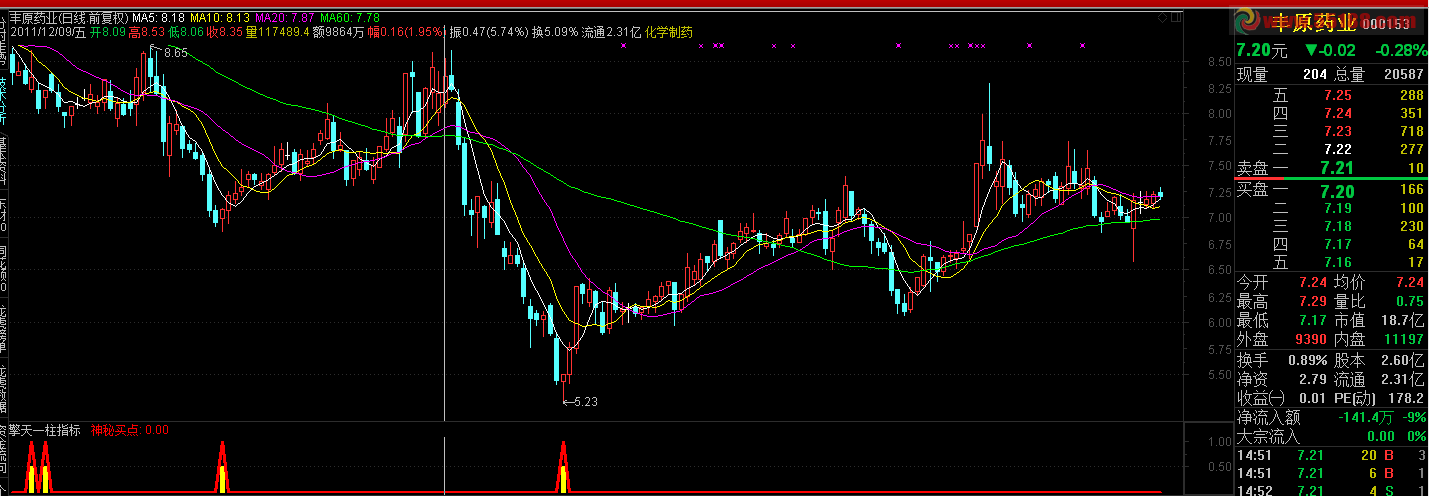Click the 大宗流入 0.00 row

(x=1331, y=436)
